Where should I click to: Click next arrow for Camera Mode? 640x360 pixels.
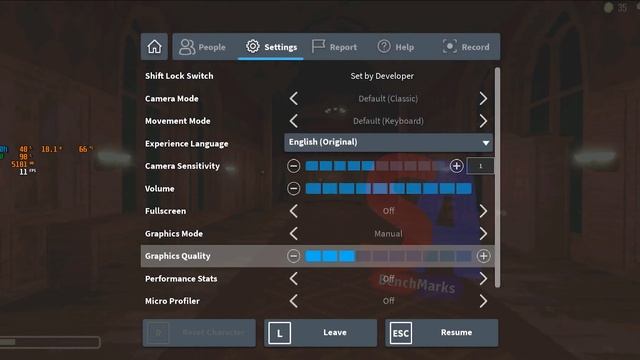click(483, 98)
